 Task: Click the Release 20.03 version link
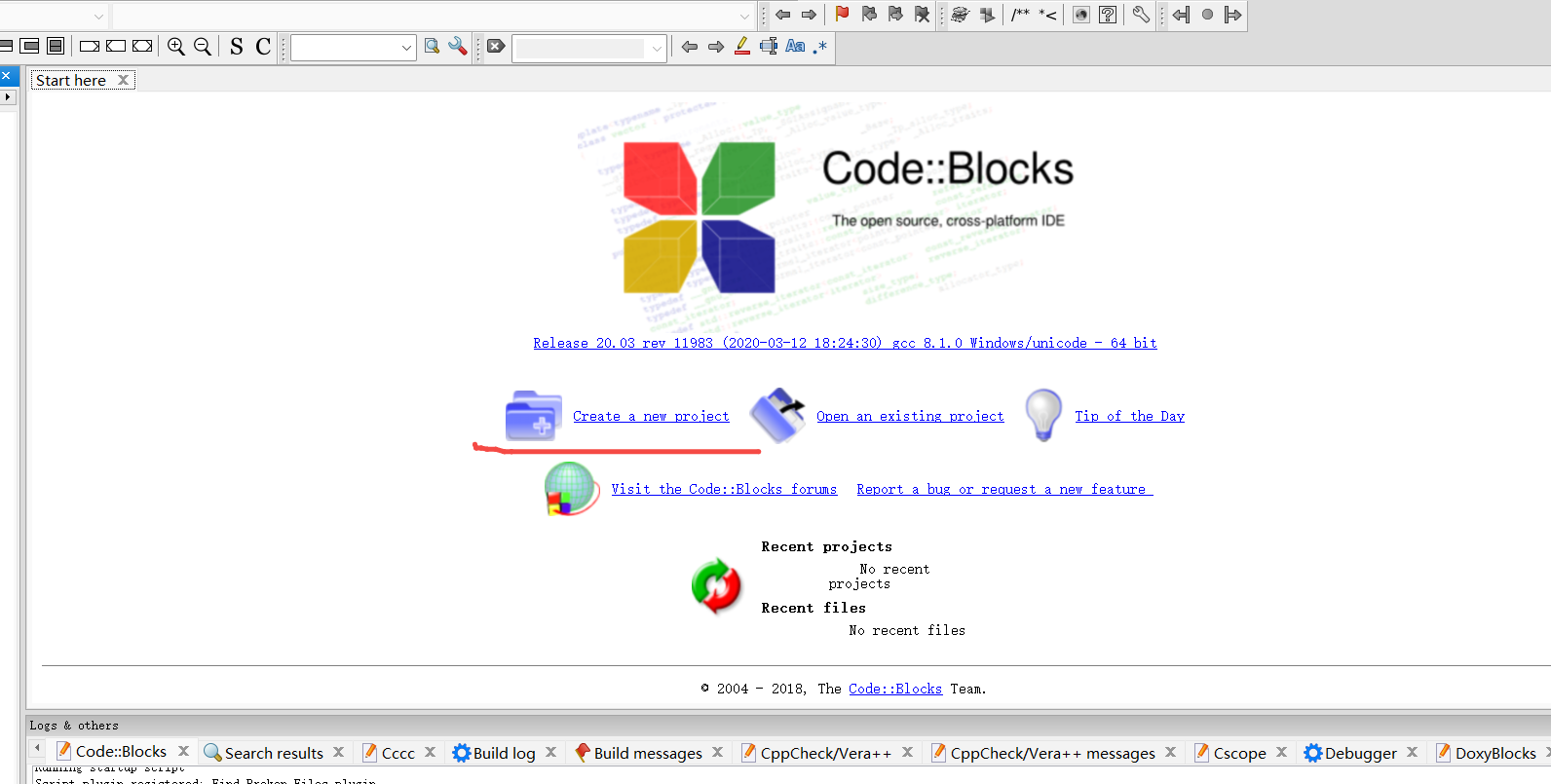point(845,343)
